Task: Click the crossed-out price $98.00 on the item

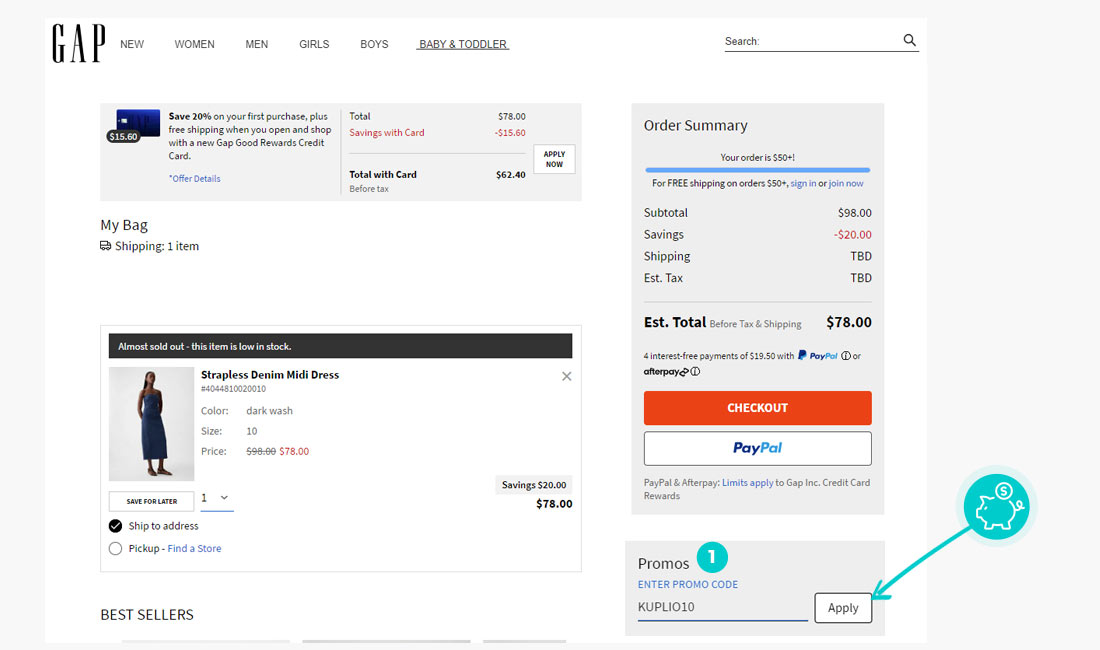Action: point(261,452)
